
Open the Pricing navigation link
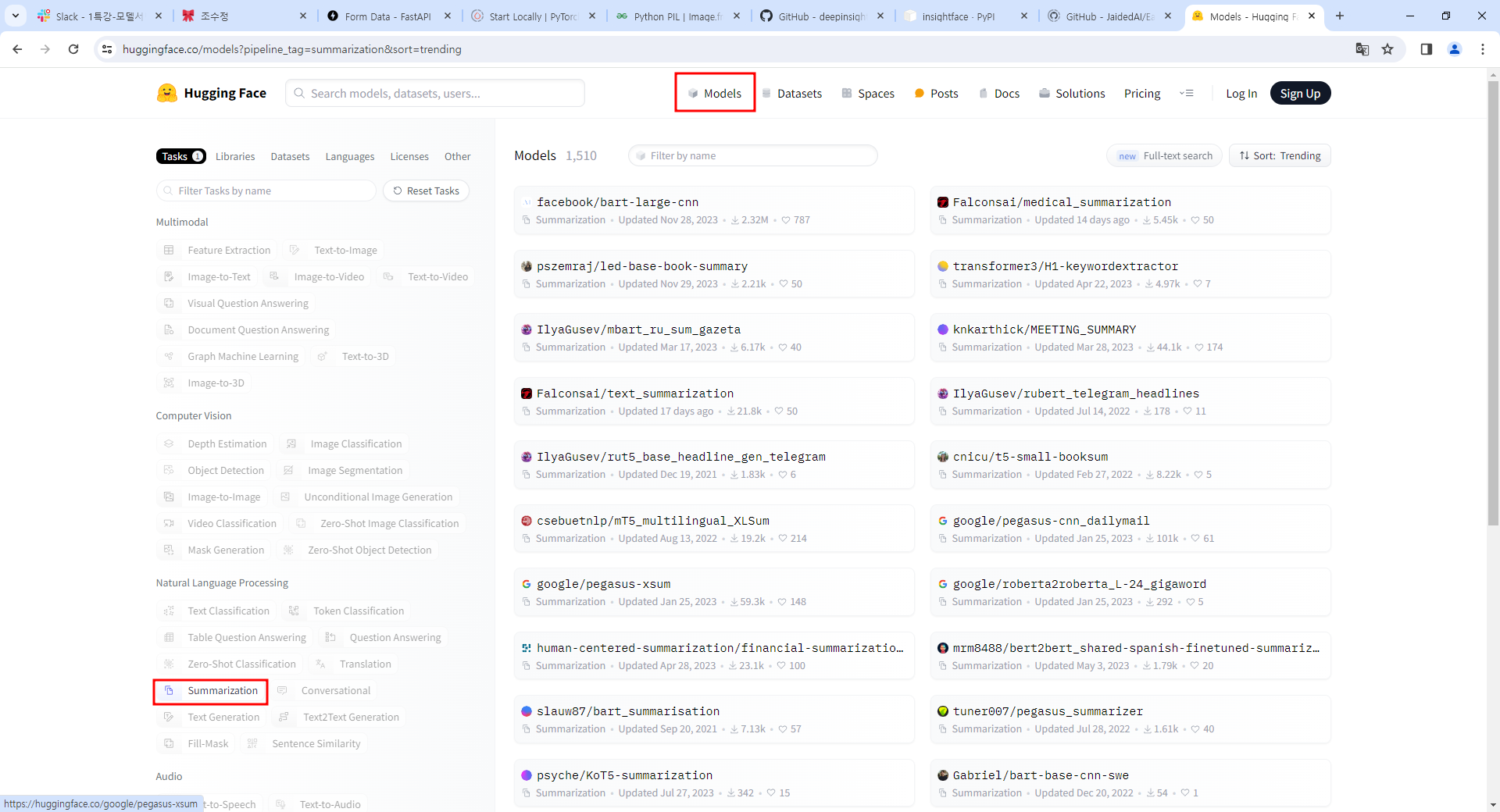1142,93
